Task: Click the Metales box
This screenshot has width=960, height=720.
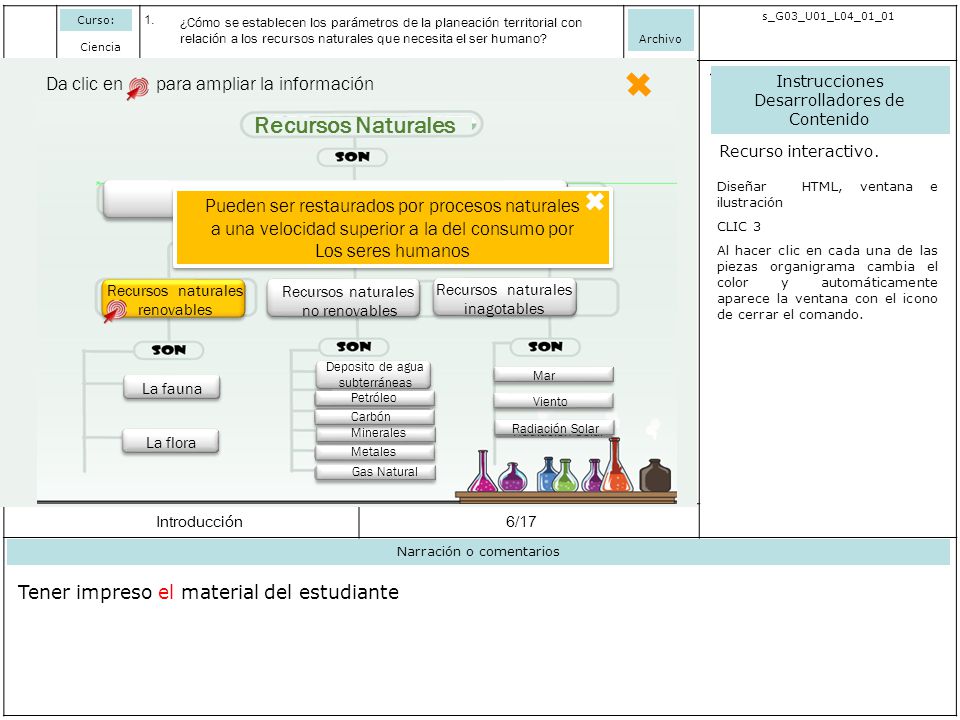Action: tap(375, 452)
